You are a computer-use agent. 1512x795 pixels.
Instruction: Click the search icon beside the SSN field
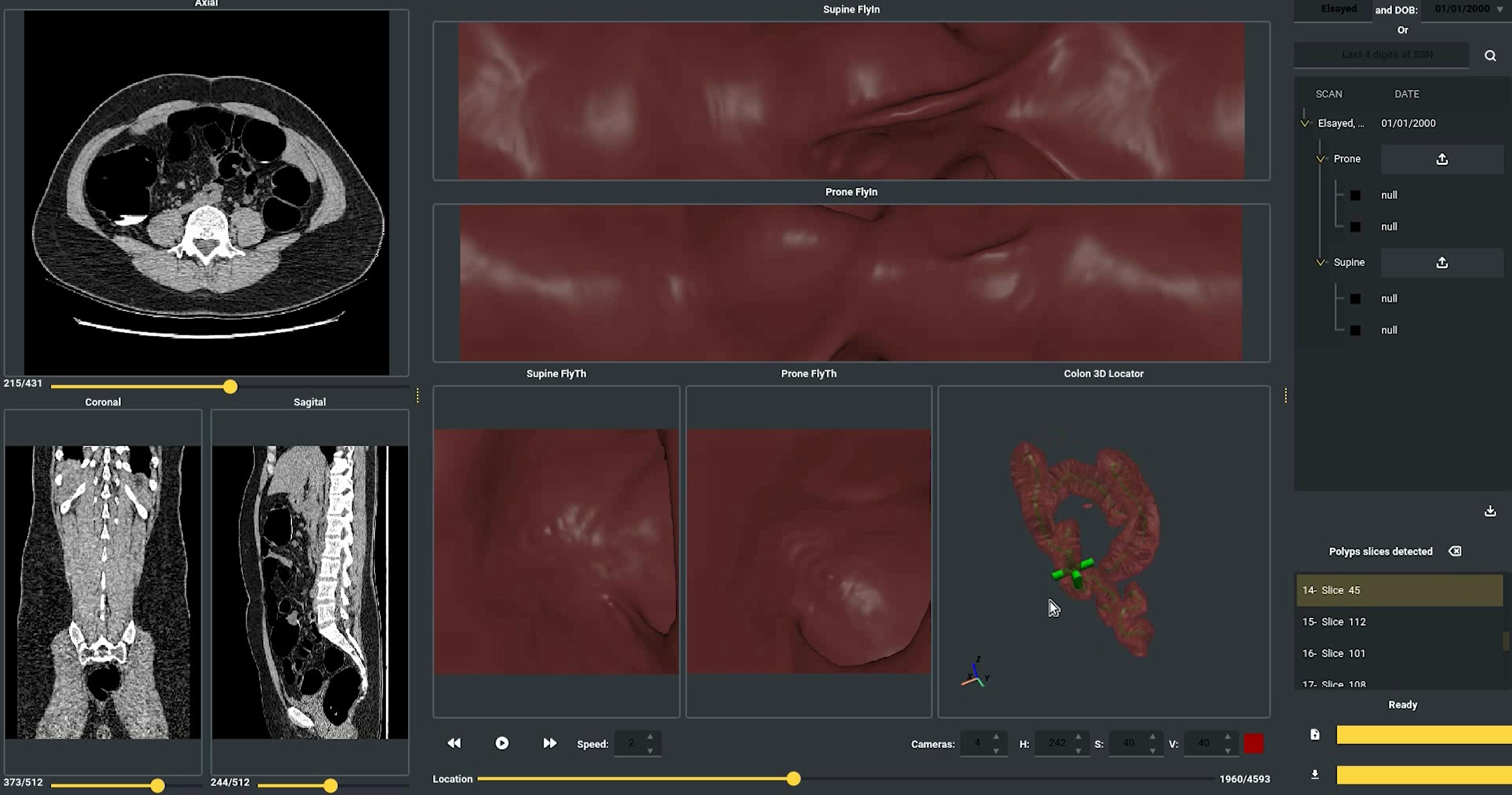click(x=1491, y=54)
